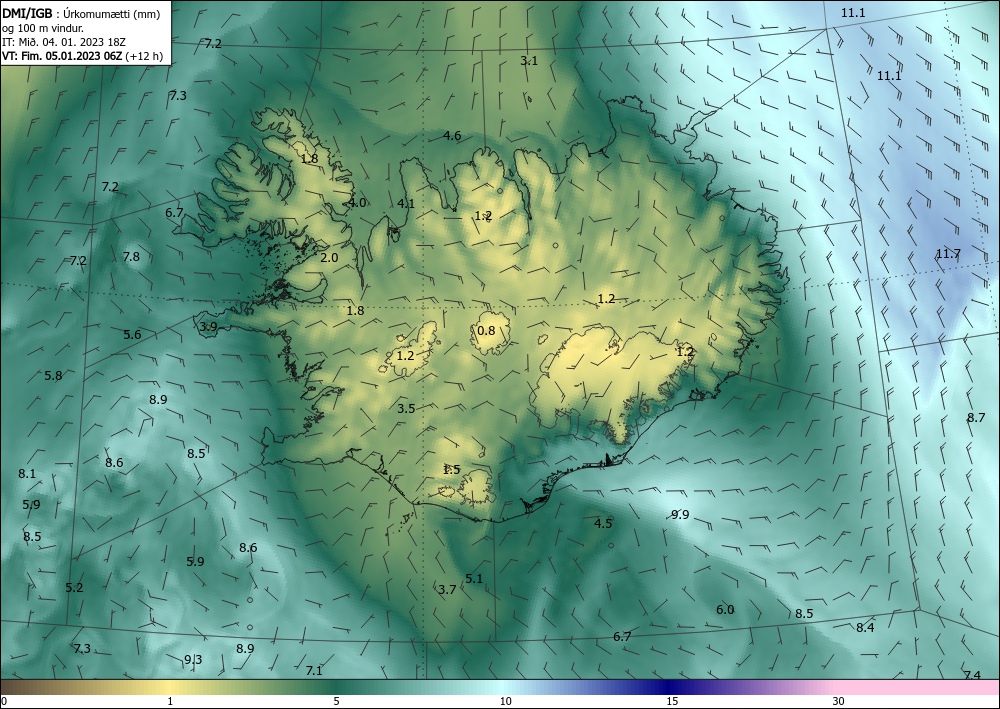The width and height of the screenshot is (1000, 709).
Task: Click the 3.5 value in southwest Iceland
Action: click(x=406, y=409)
